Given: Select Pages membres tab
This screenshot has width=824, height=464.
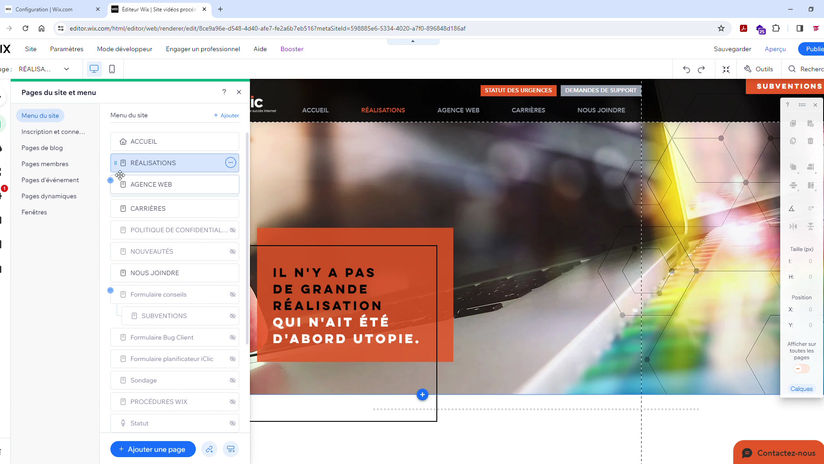Looking at the screenshot, I should coord(45,164).
